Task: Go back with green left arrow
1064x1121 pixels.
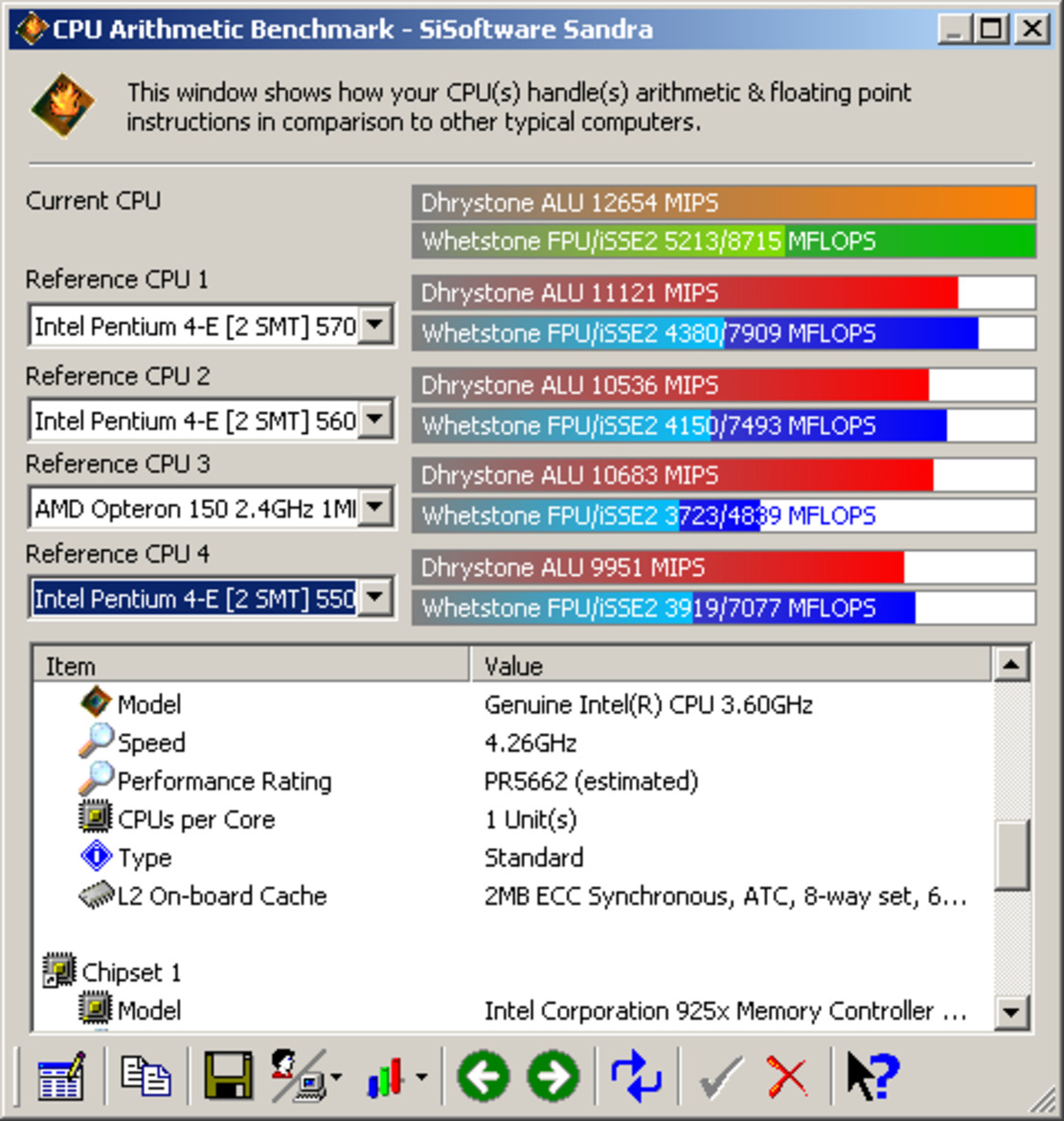Action: point(484,1076)
